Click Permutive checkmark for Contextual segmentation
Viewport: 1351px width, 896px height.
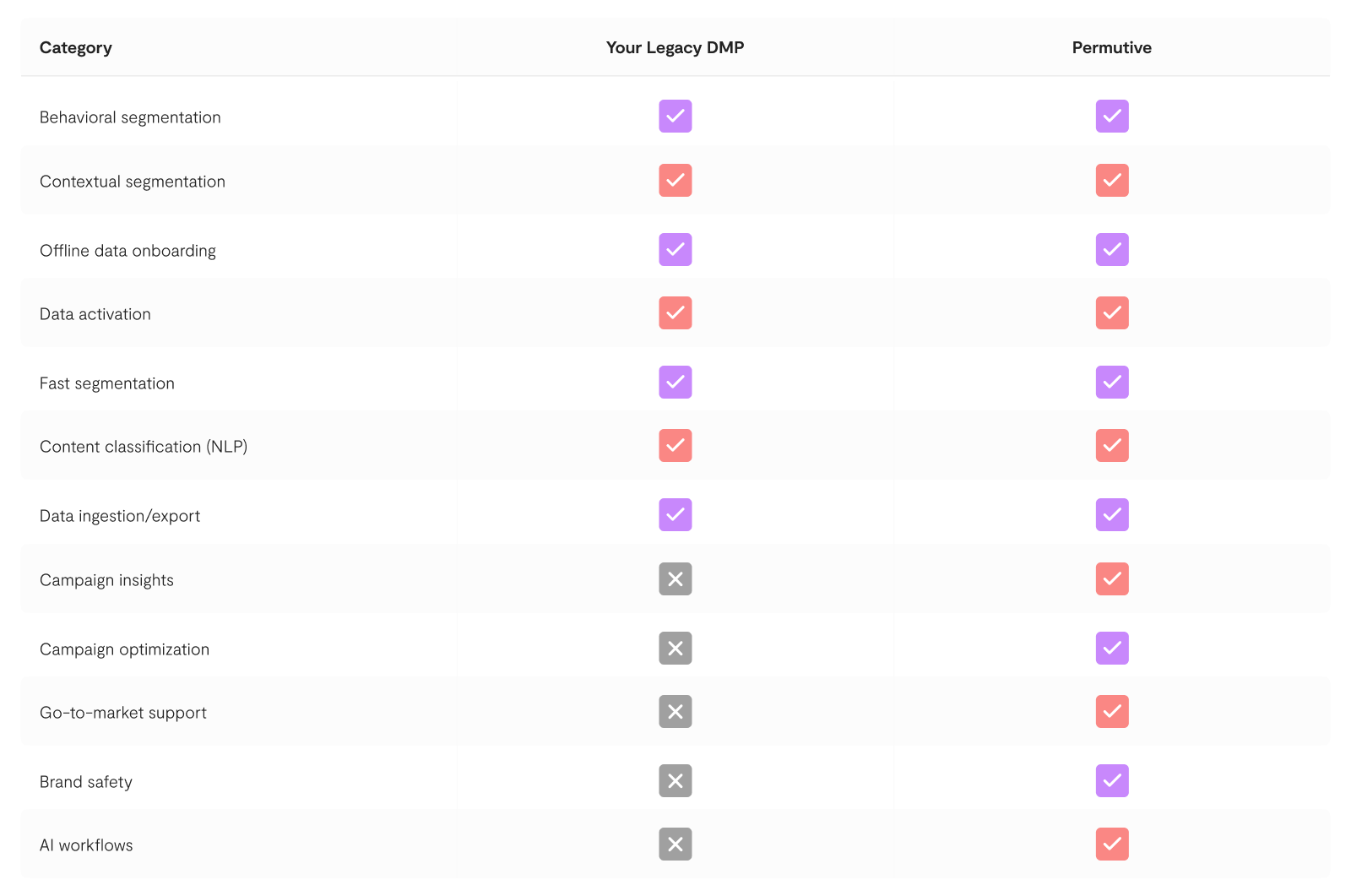coord(1112,181)
